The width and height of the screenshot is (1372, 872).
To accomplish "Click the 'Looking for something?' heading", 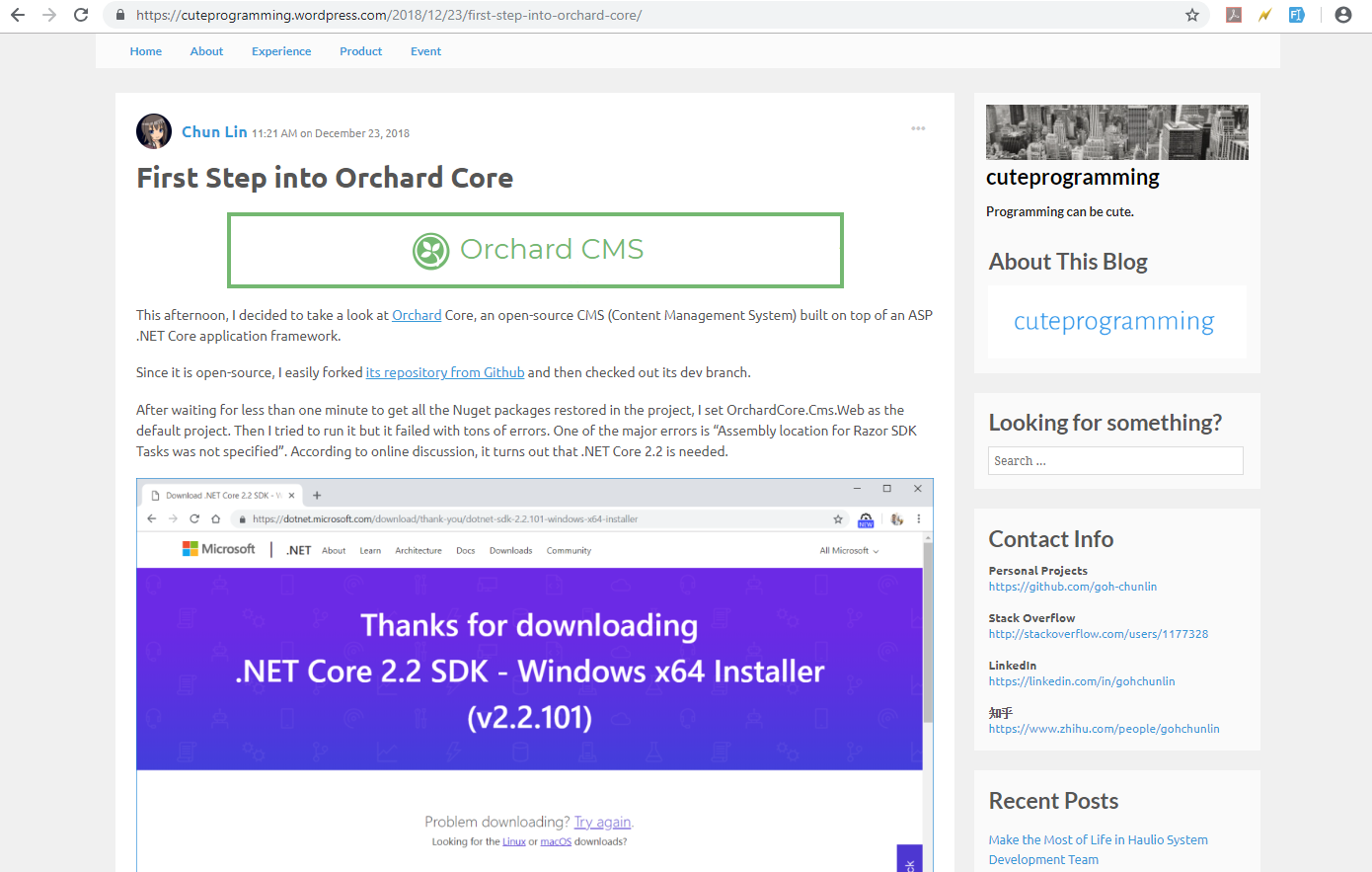I will (x=1105, y=423).
